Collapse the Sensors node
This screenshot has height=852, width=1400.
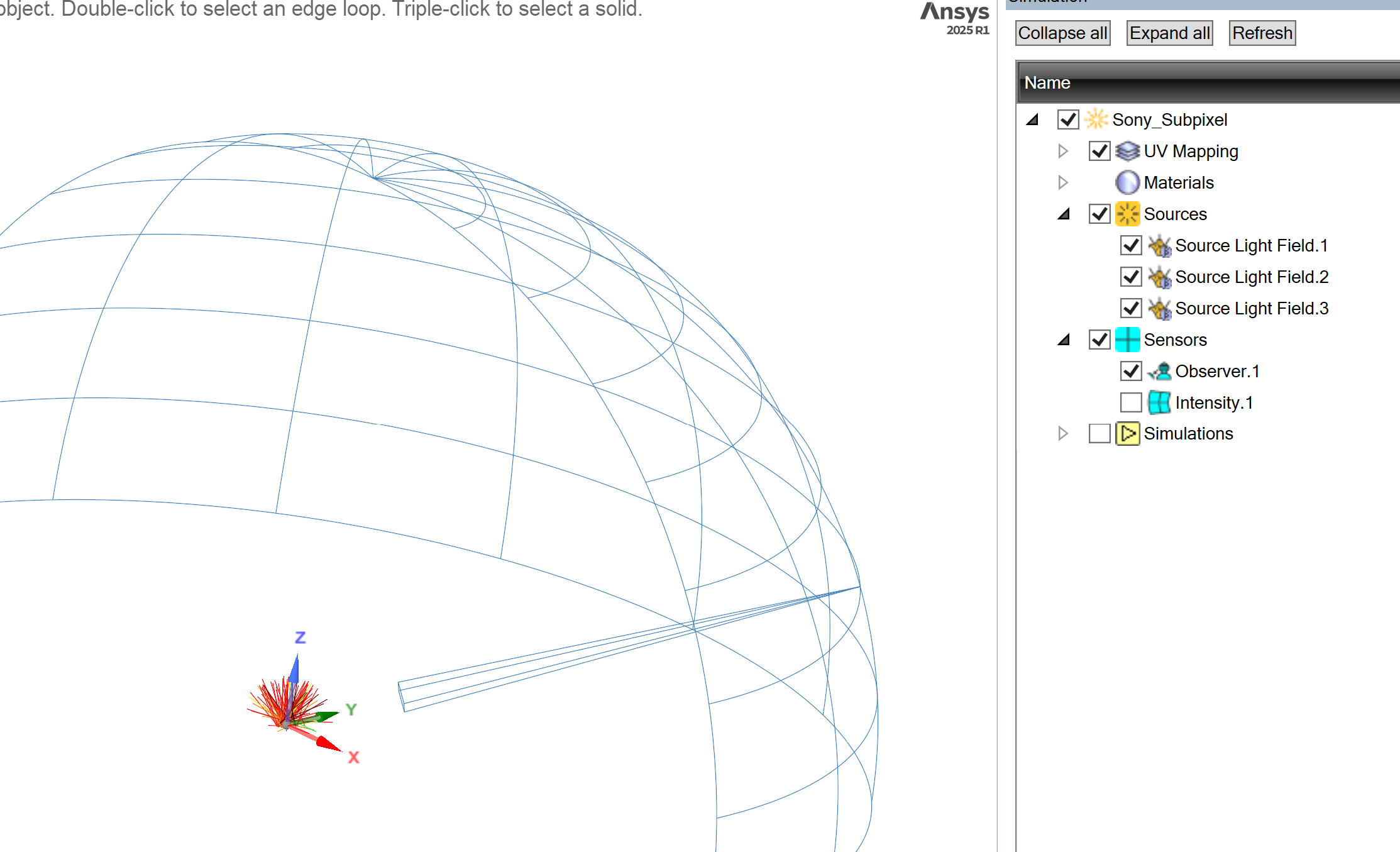1064,340
